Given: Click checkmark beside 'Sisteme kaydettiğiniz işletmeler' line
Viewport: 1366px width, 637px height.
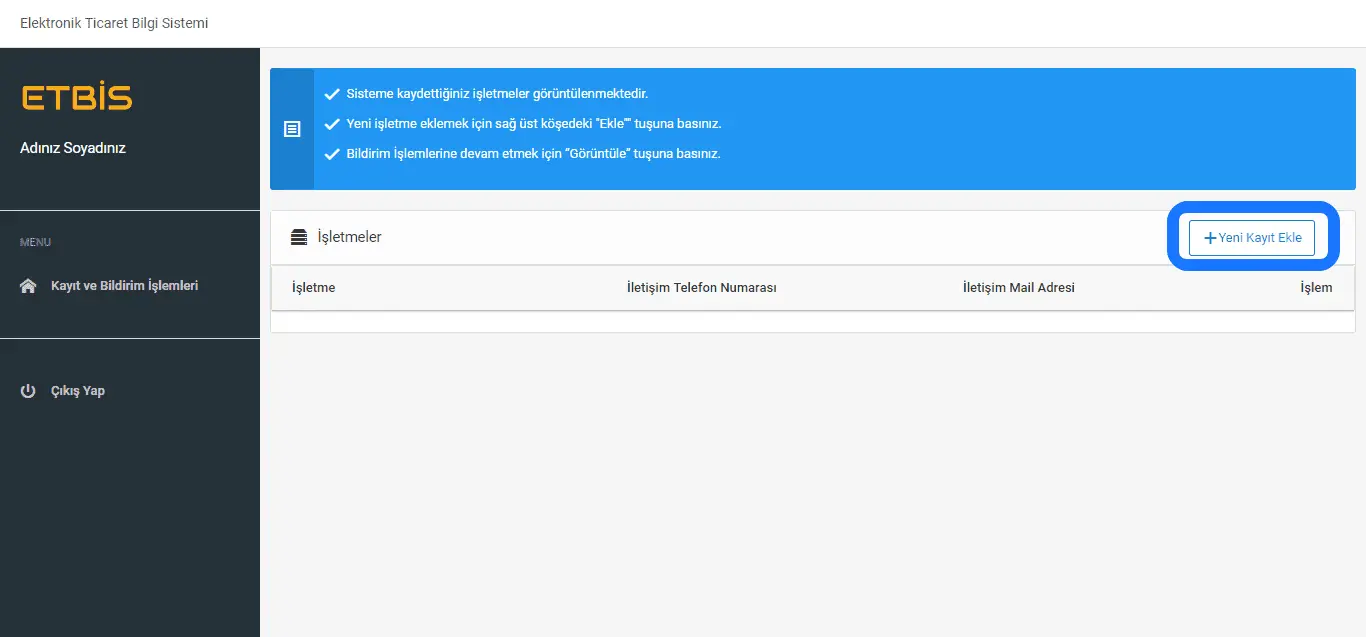Looking at the screenshot, I should pyautogui.click(x=332, y=94).
